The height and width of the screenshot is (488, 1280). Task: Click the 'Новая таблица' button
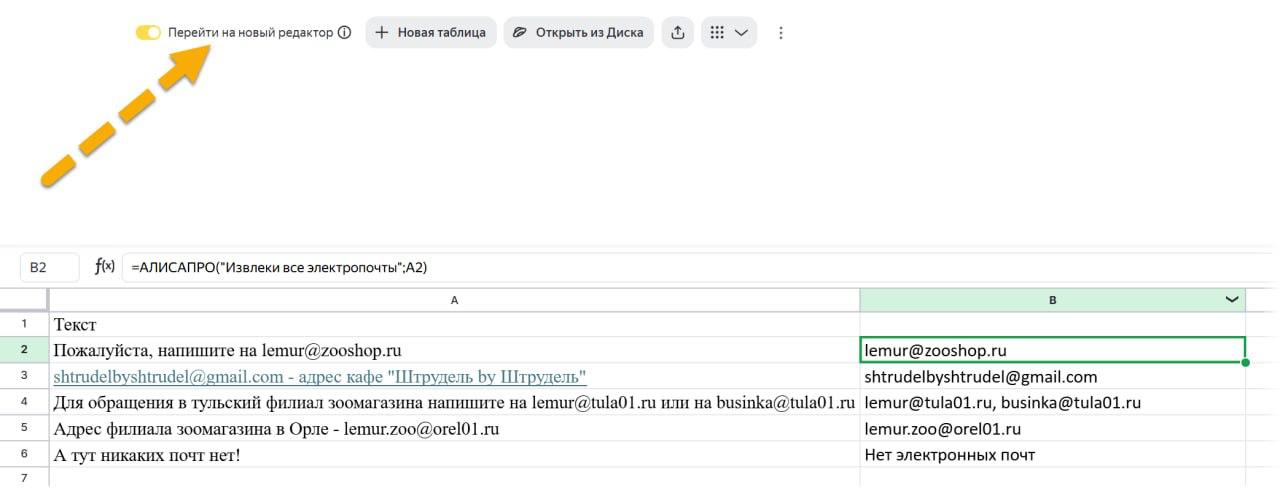point(431,32)
